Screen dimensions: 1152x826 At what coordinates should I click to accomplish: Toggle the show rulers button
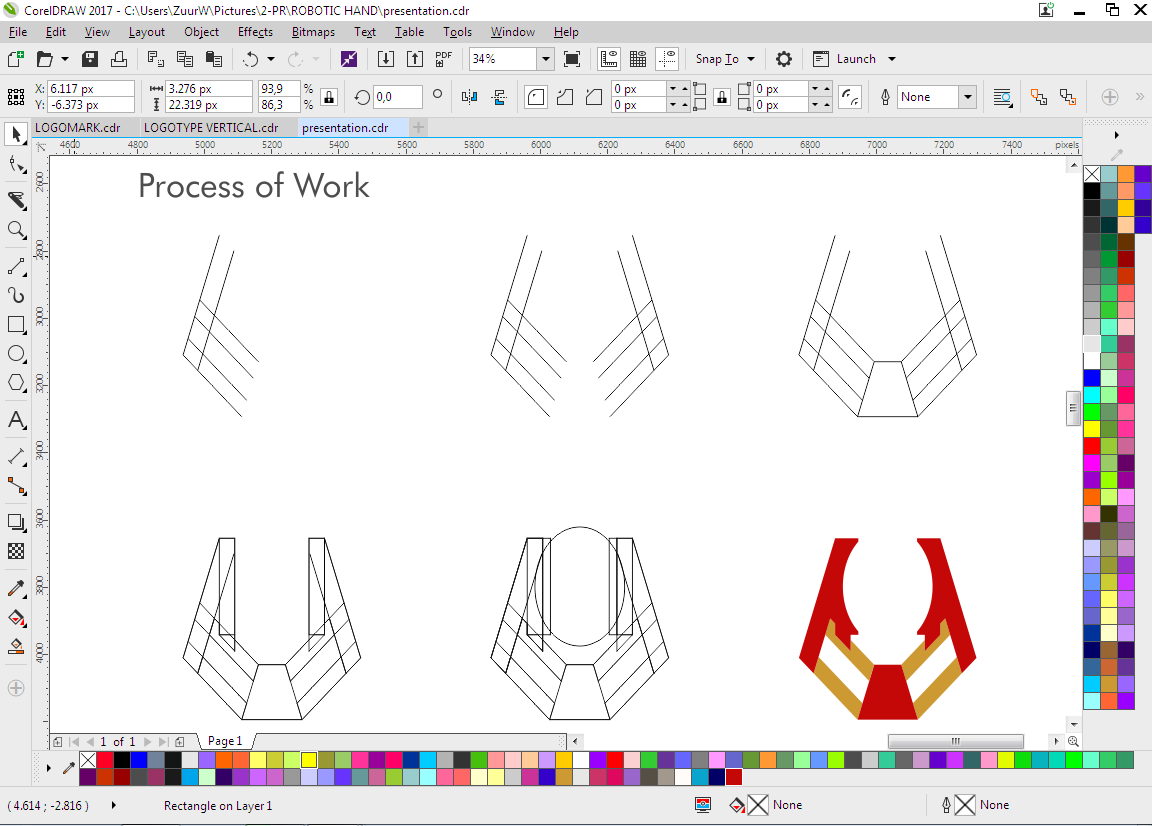click(608, 59)
